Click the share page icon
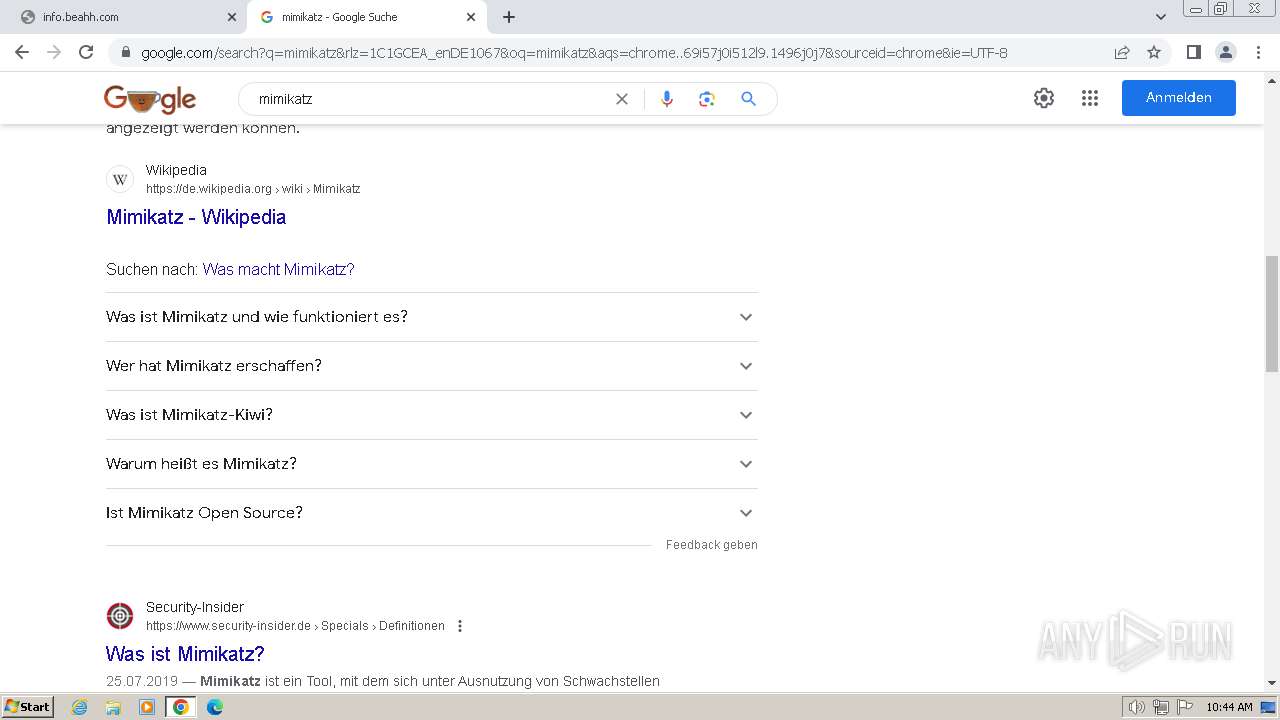The width and height of the screenshot is (1280, 720). point(1122,53)
